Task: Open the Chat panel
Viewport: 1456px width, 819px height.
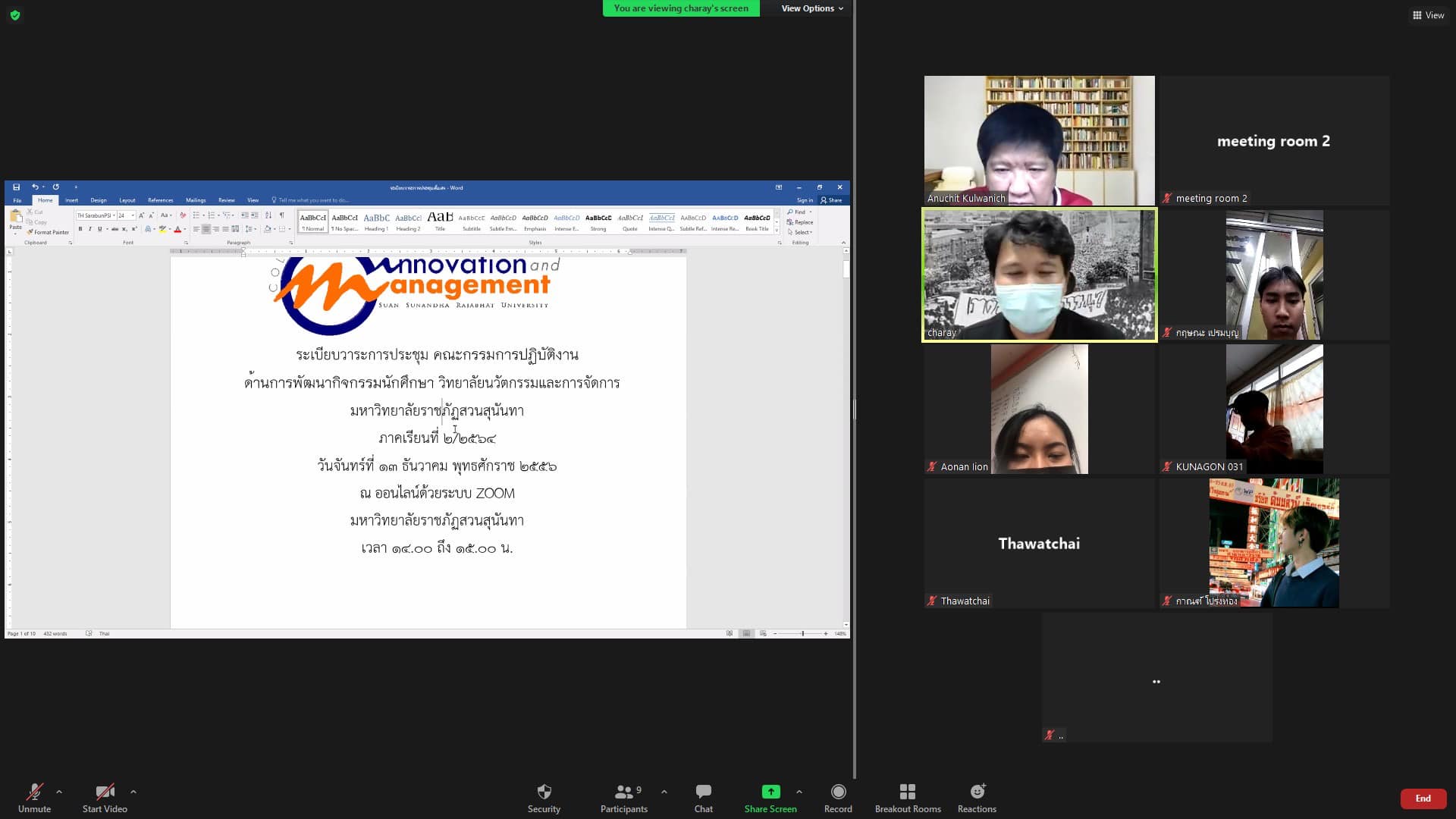Action: [703, 797]
